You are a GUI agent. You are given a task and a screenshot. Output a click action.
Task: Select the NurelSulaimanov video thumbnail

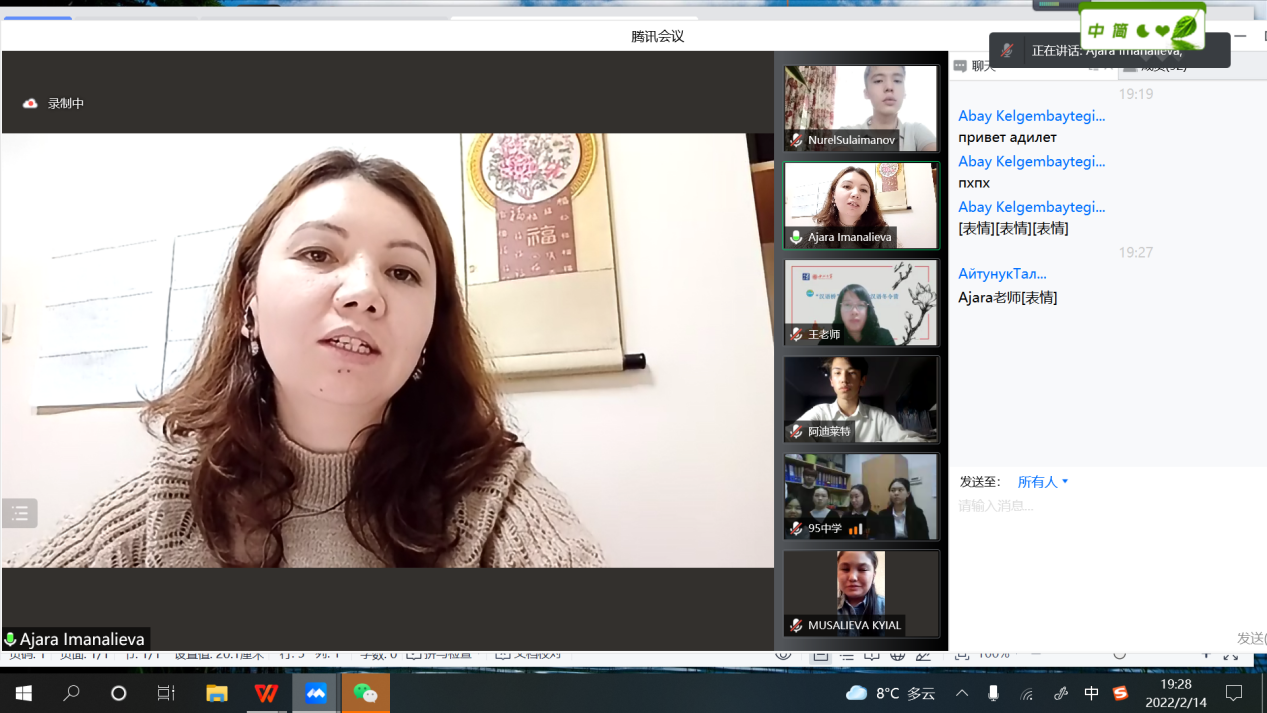point(861,108)
